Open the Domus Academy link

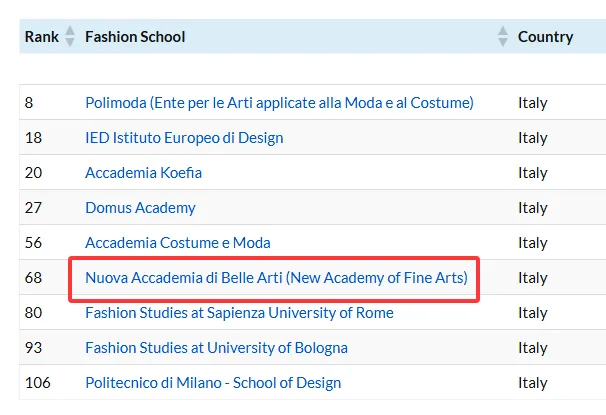click(x=140, y=208)
